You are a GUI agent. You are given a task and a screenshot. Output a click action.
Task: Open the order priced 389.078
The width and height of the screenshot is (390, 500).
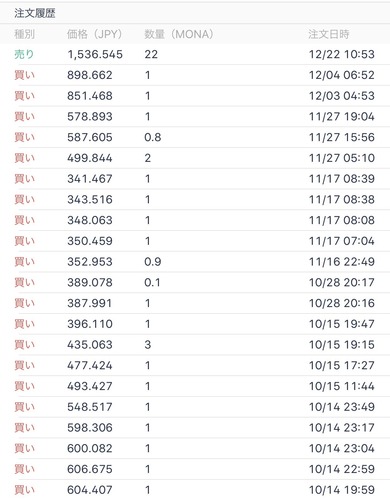tap(195, 283)
